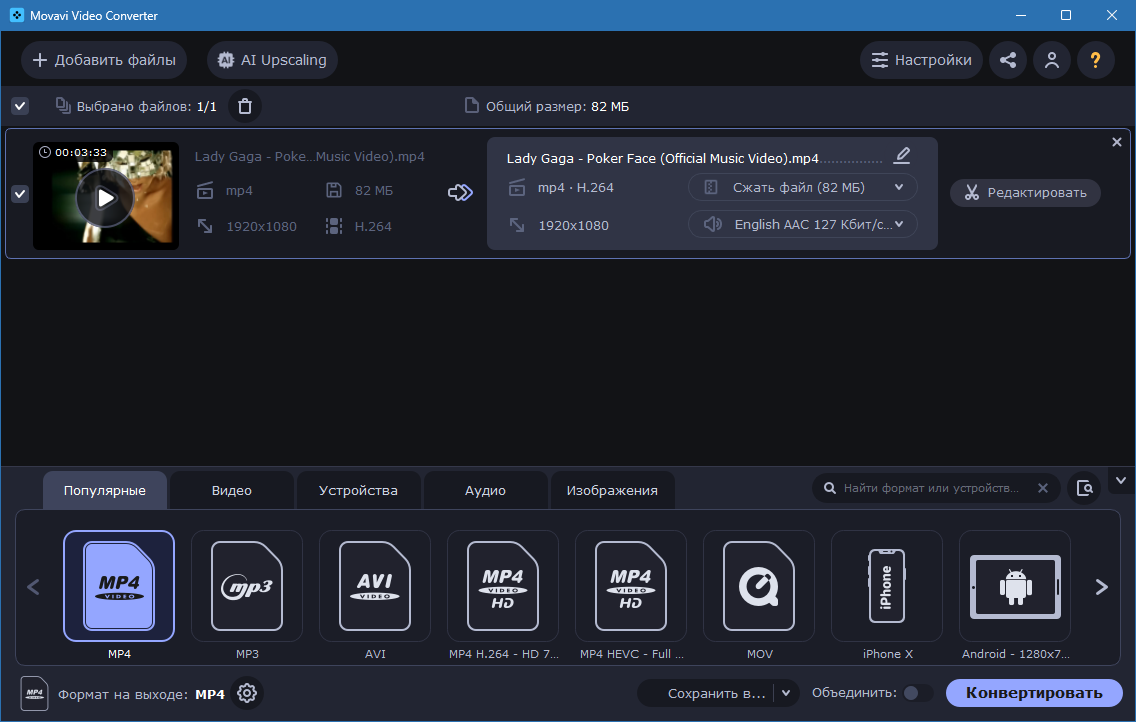Screen dimensions: 1136x722
Task: Click the conversion arrow icon between panels
Action: (x=460, y=193)
